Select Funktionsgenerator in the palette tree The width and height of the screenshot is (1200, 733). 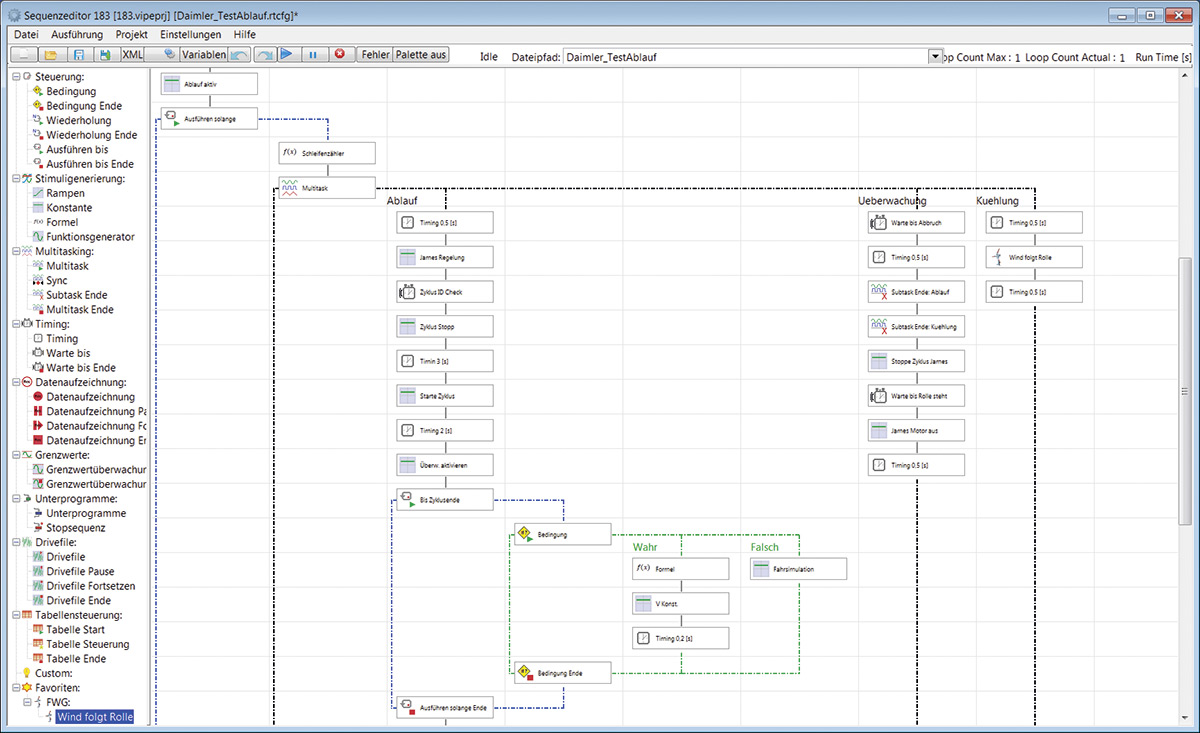click(89, 237)
